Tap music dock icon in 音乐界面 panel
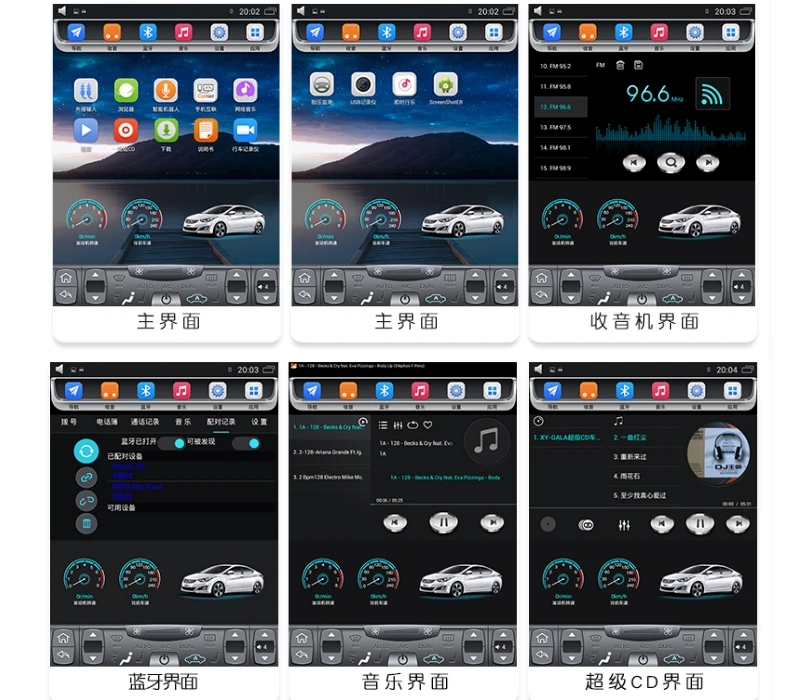Image resolution: width=800 pixels, height=700 pixels. tap(420, 391)
